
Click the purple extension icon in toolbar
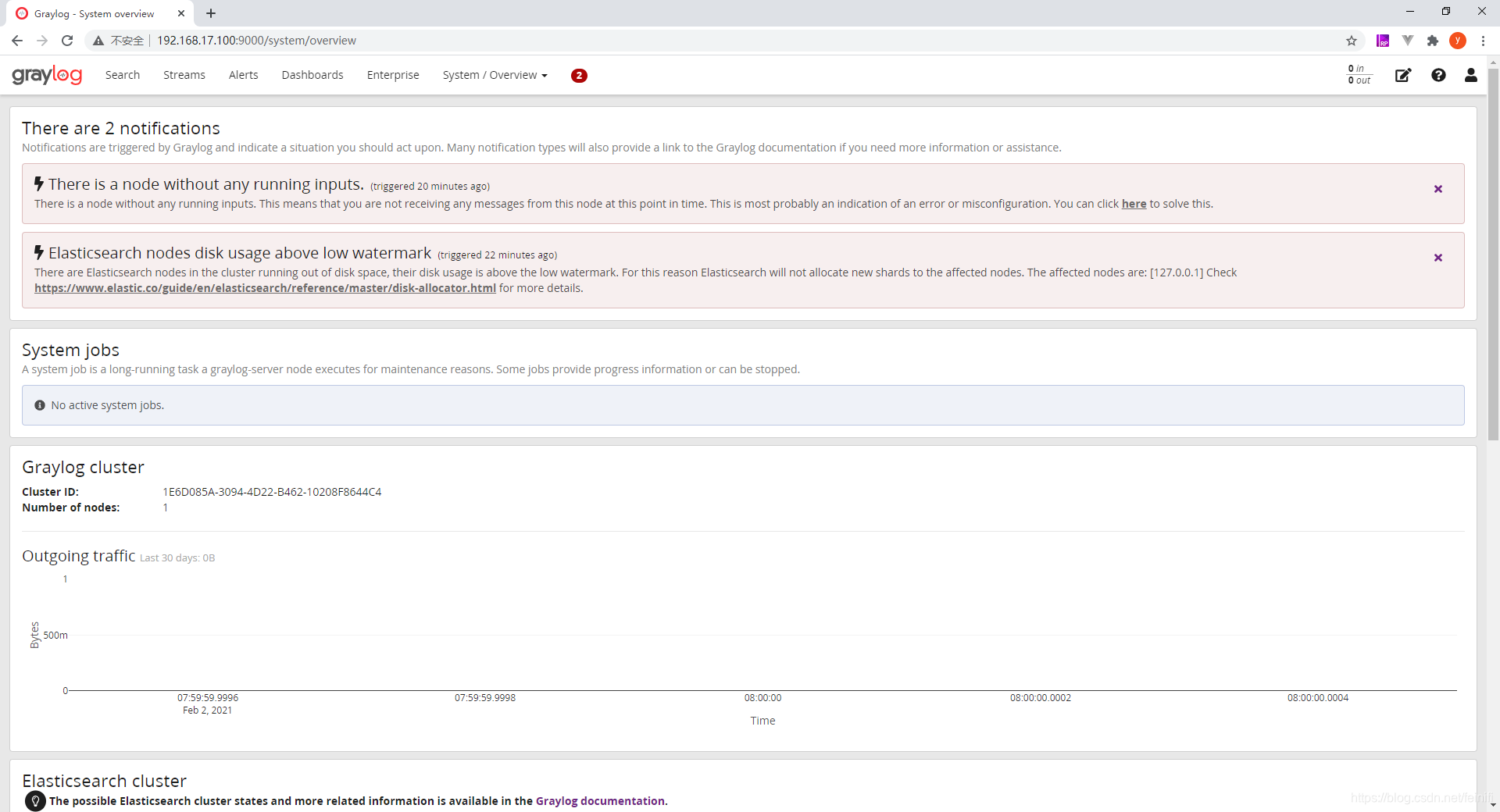[1383, 41]
